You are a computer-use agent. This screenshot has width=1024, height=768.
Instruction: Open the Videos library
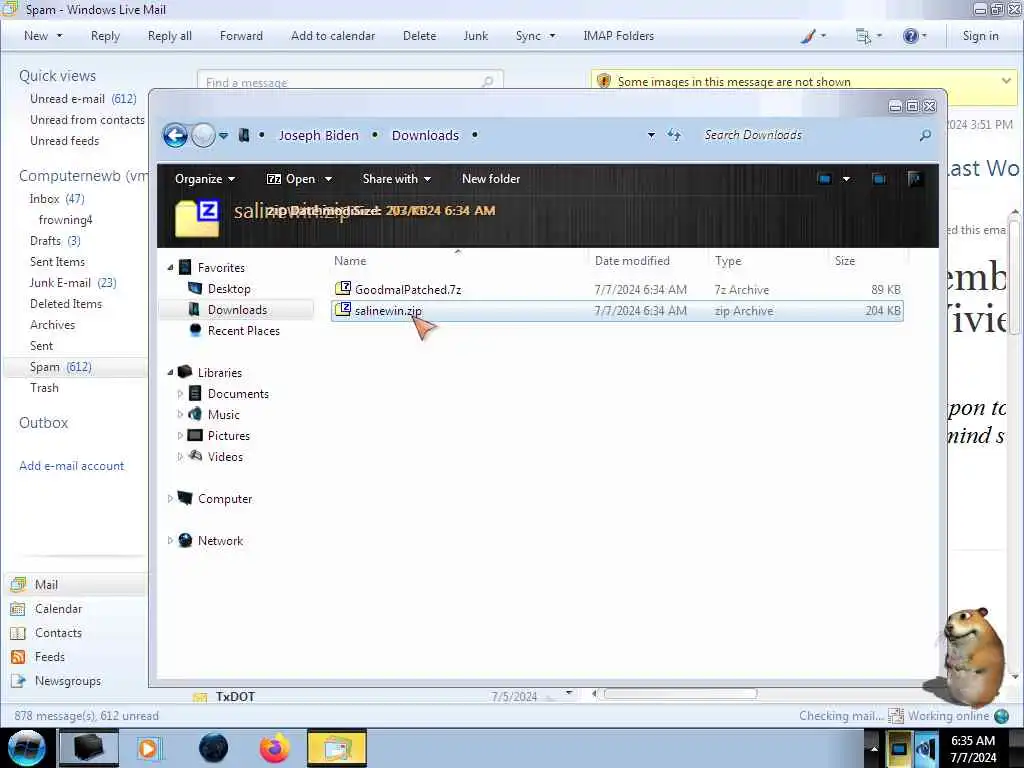(x=225, y=456)
